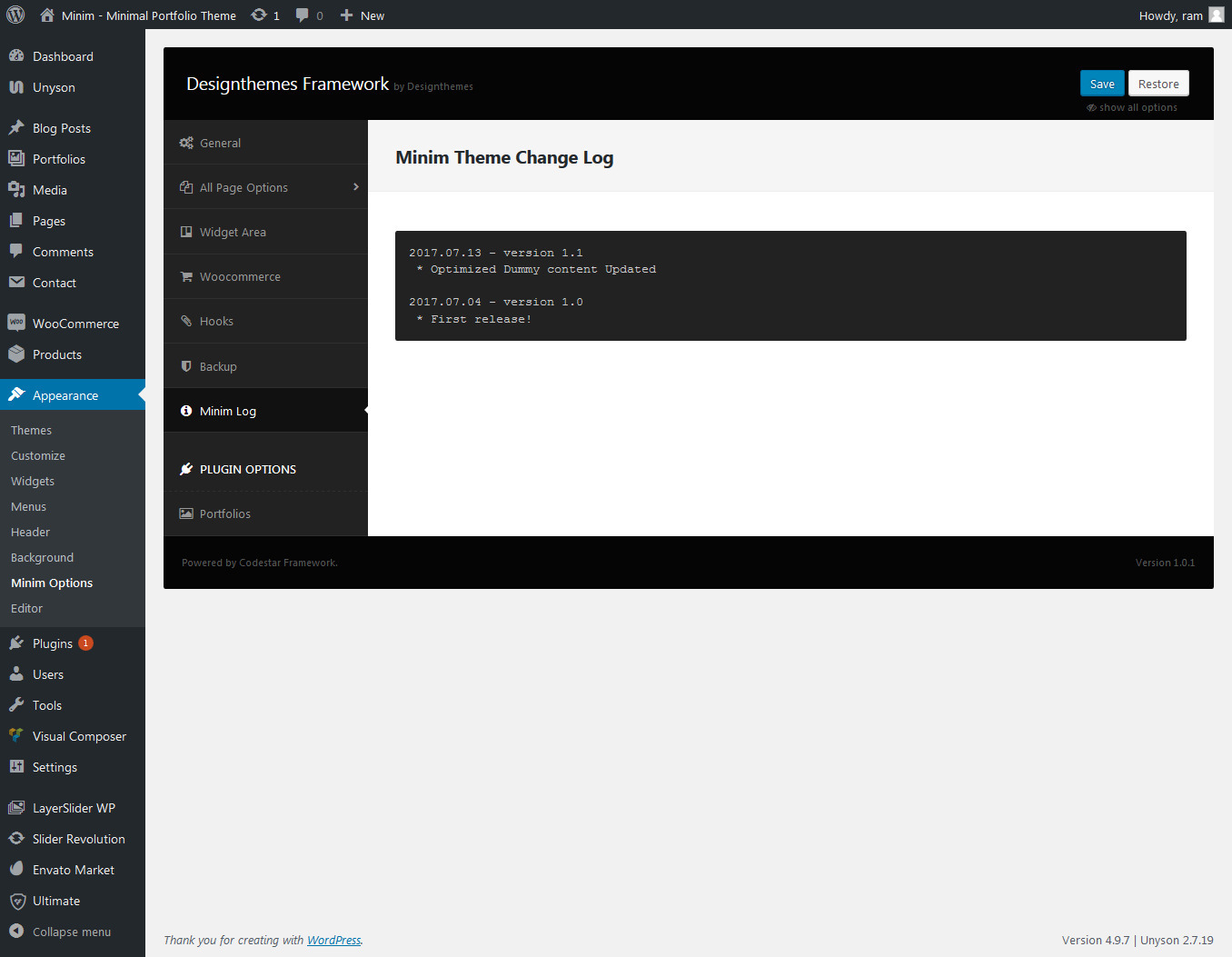Click 'Version 4.9.7 | Unyson 2.7.19' footer text

click(1138, 940)
